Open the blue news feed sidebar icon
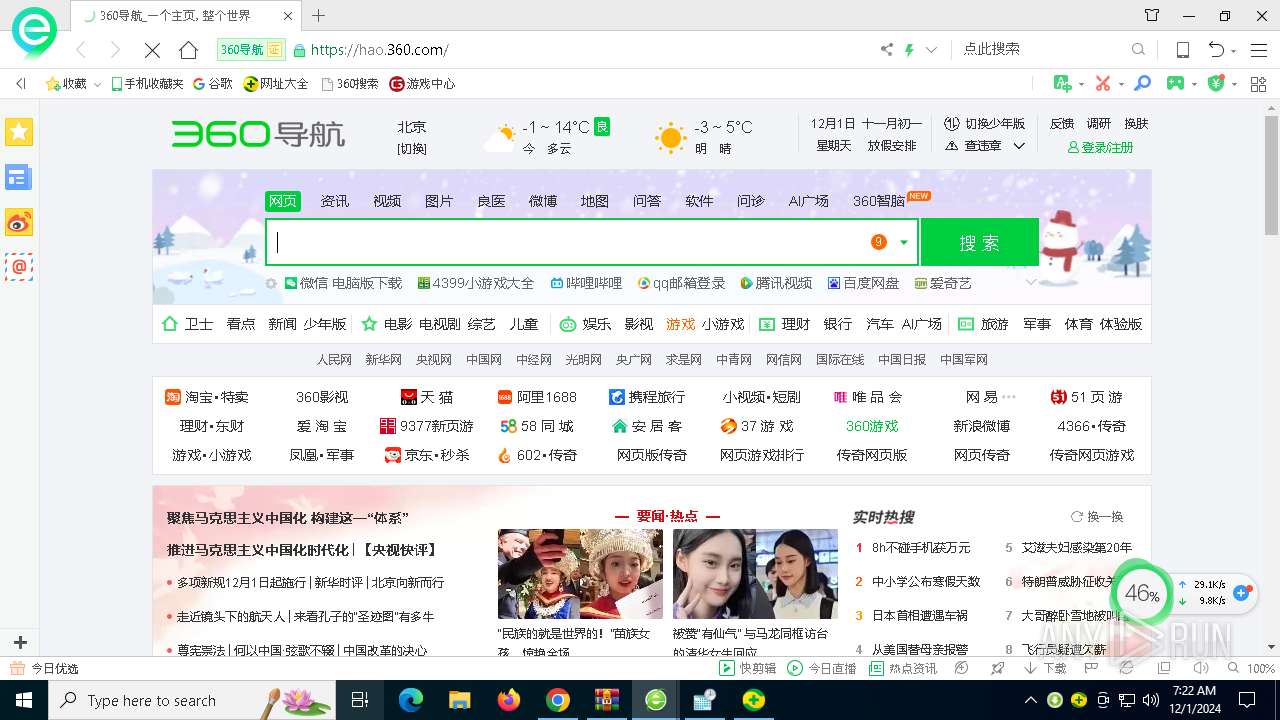The width and height of the screenshot is (1280, 720). (x=19, y=177)
